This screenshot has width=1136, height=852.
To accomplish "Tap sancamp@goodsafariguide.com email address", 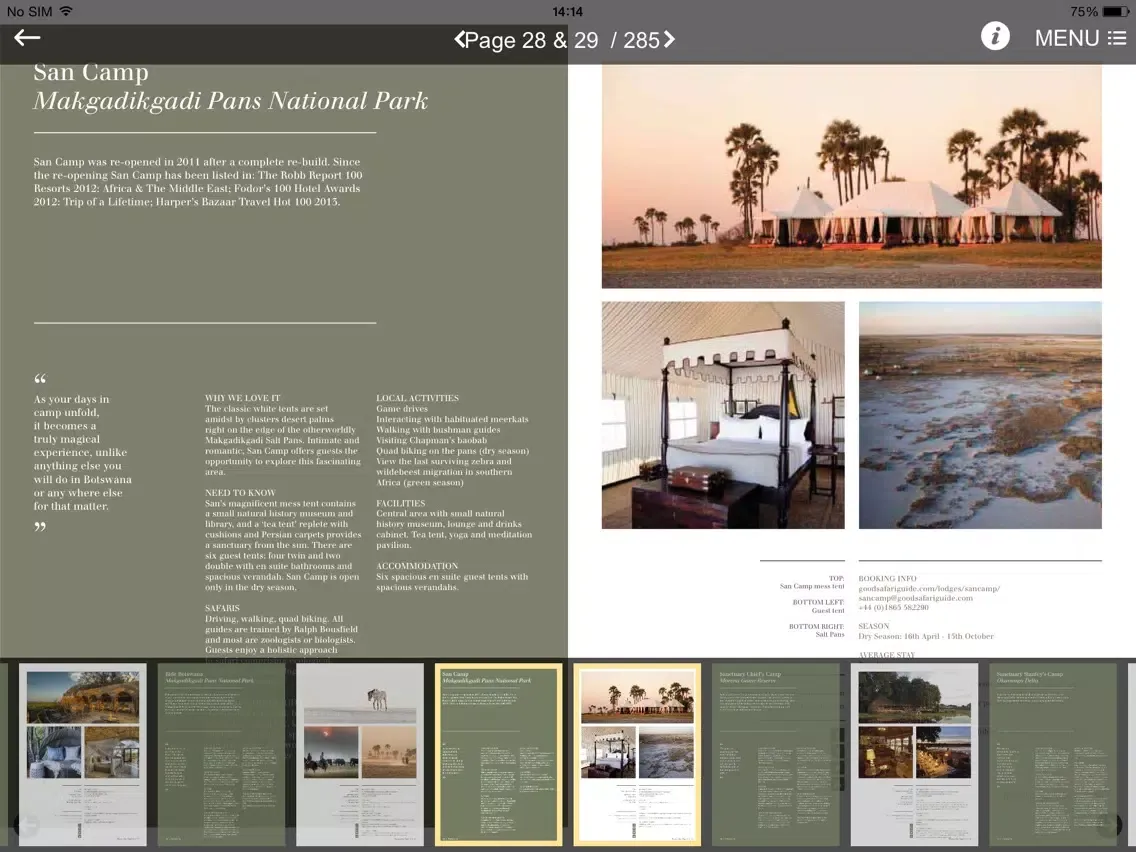I will pyautogui.click(x=916, y=598).
